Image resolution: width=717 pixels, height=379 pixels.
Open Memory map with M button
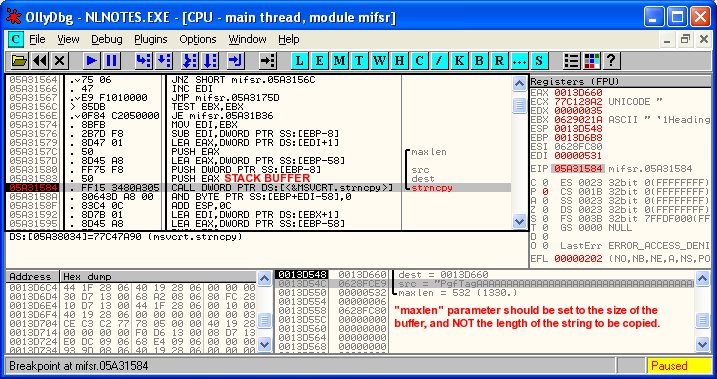coord(339,60)
